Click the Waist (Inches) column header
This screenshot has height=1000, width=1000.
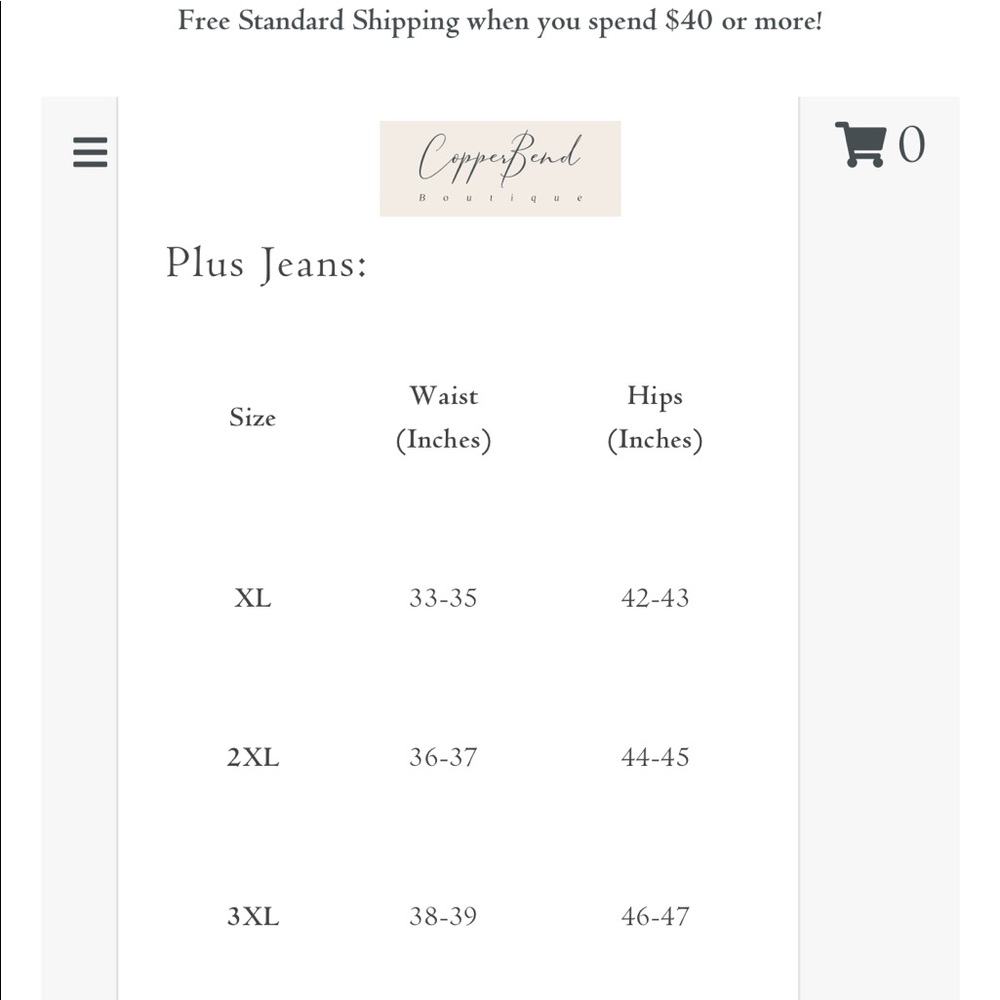coord(443,418)
